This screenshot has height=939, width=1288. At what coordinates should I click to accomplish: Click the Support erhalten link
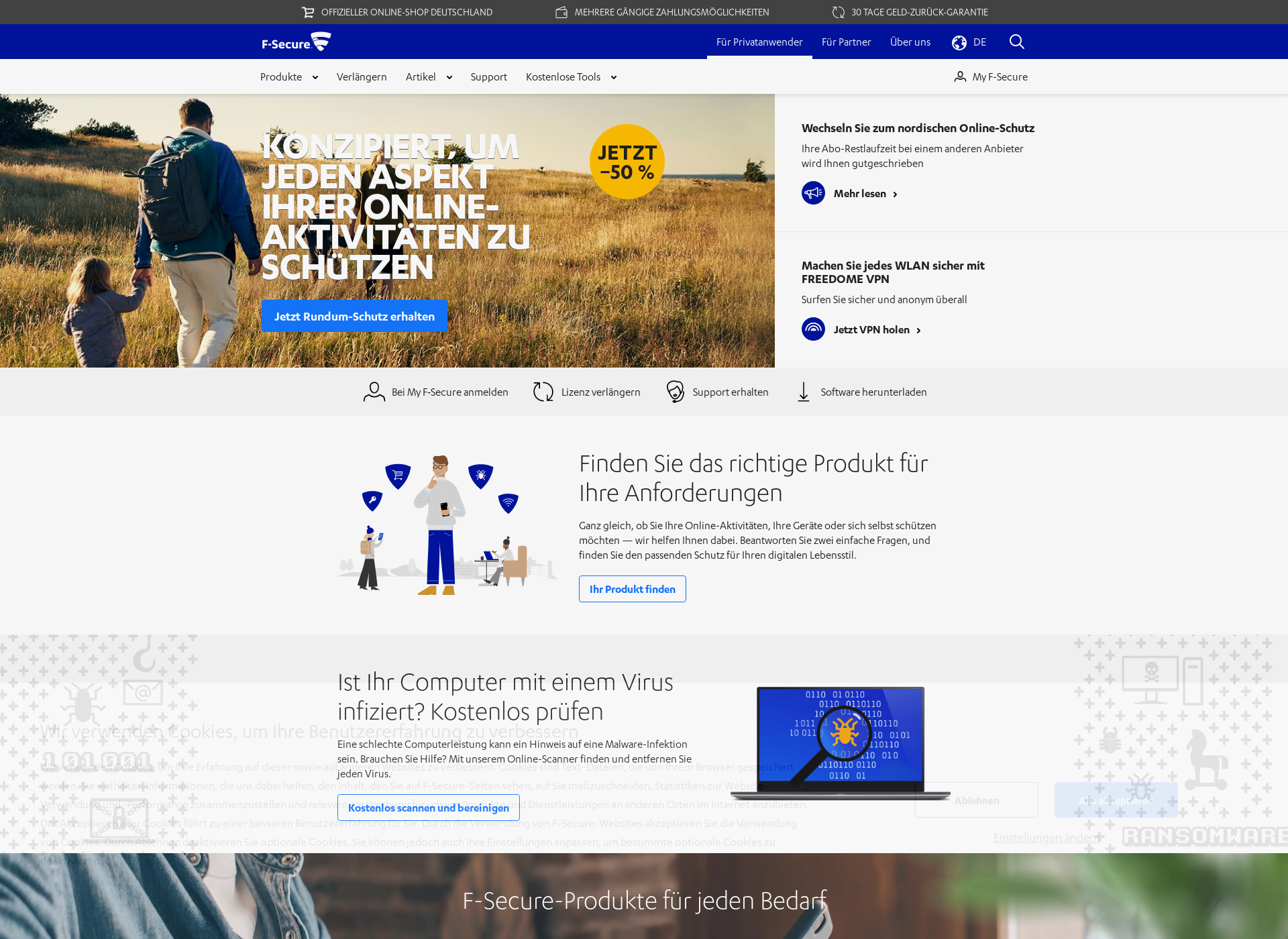point(731,392)
